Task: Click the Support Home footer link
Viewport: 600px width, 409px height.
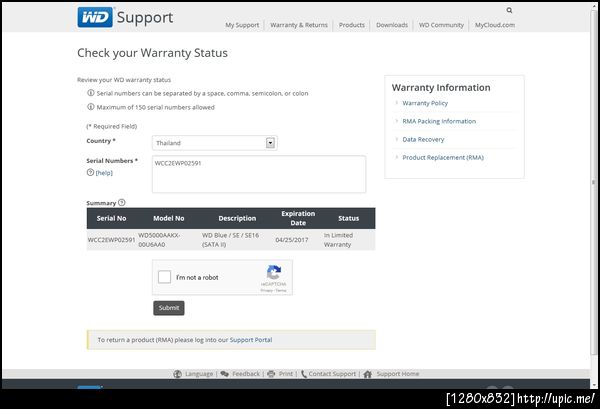Action: click(x=398, y=374)
